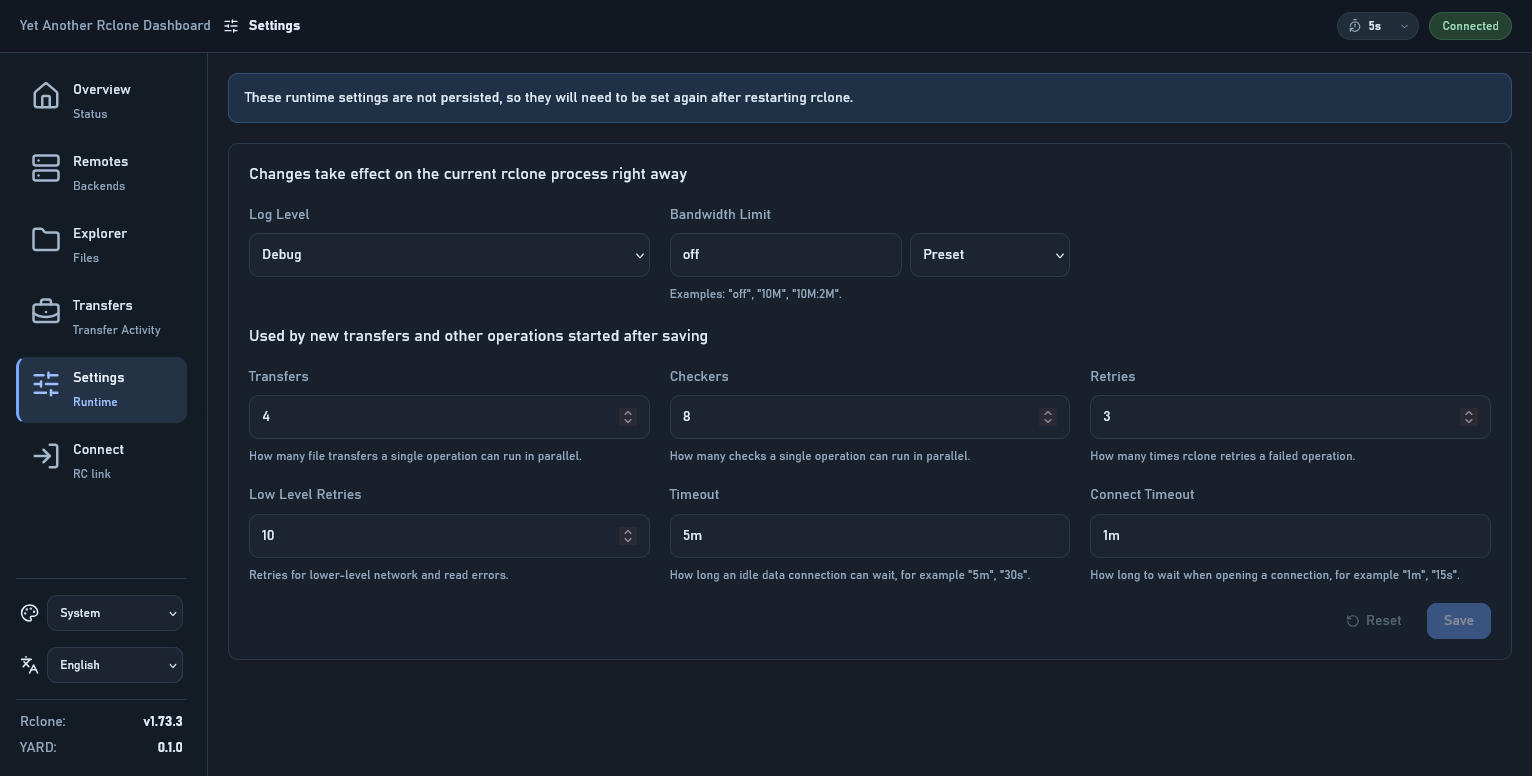Viewport: 1532px width, 776px height.
Task: Open the Explorer folder icon
Action: click(46, 240)
